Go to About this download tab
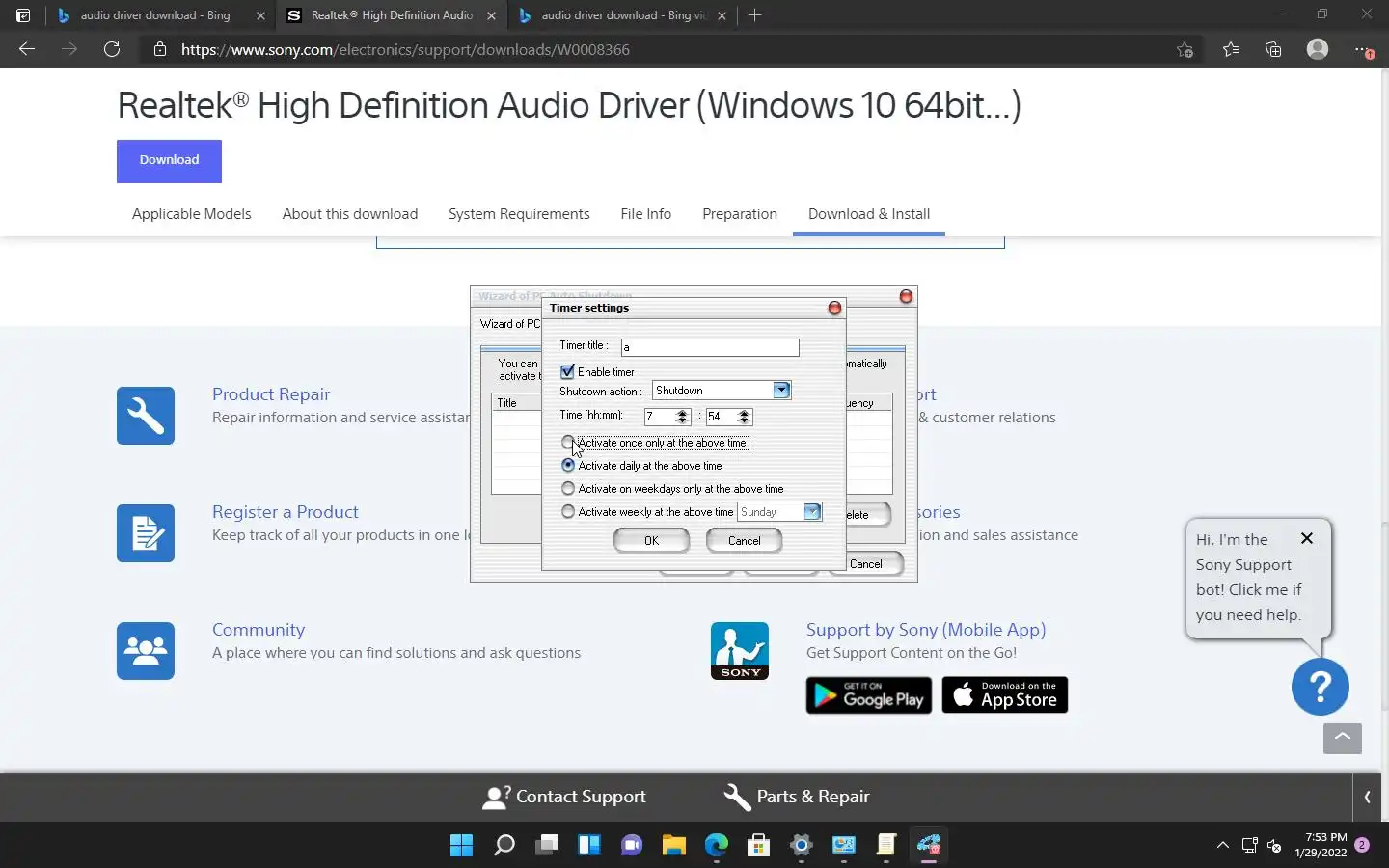 click(350, 214)
